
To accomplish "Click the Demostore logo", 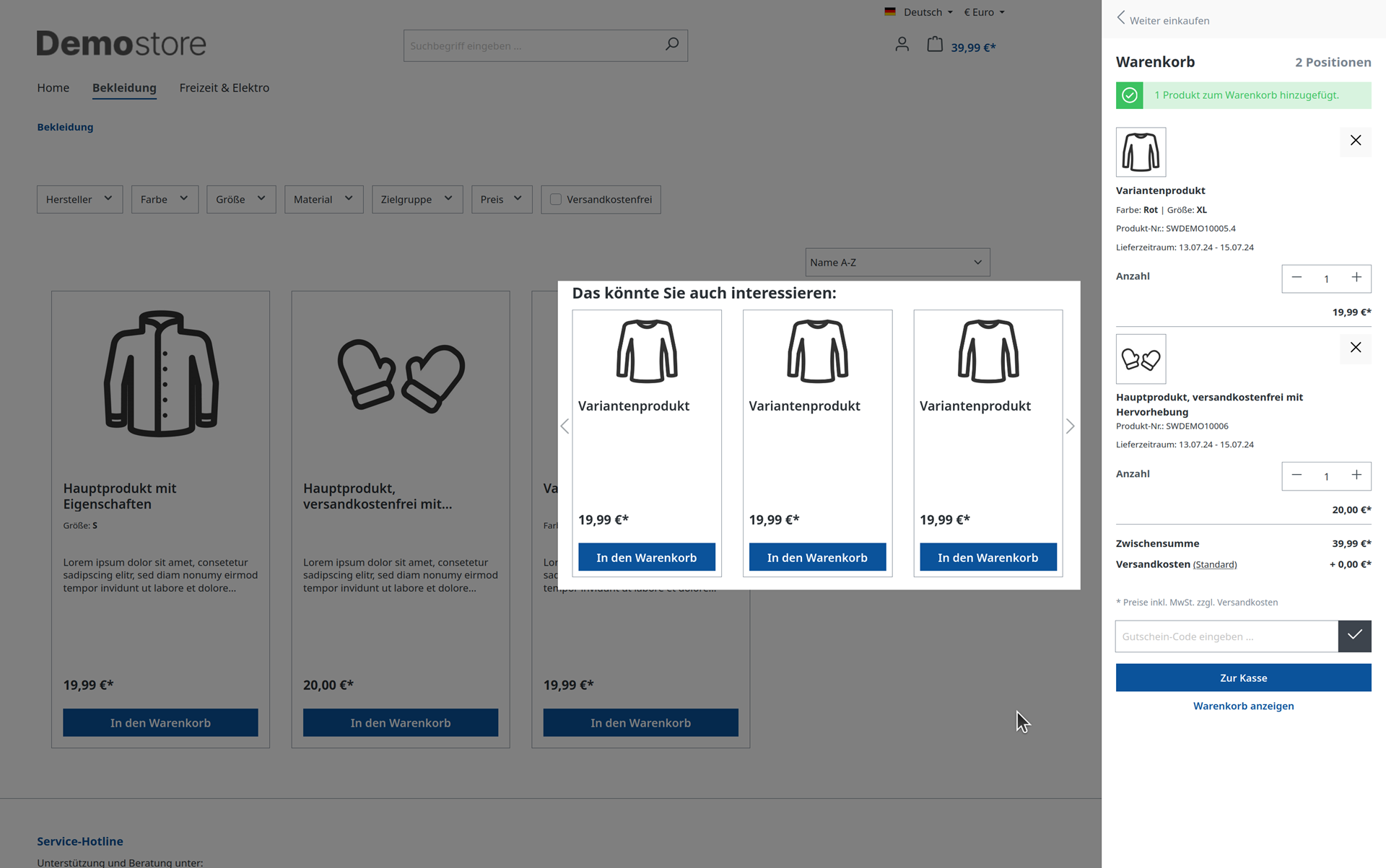I will 121,43.
